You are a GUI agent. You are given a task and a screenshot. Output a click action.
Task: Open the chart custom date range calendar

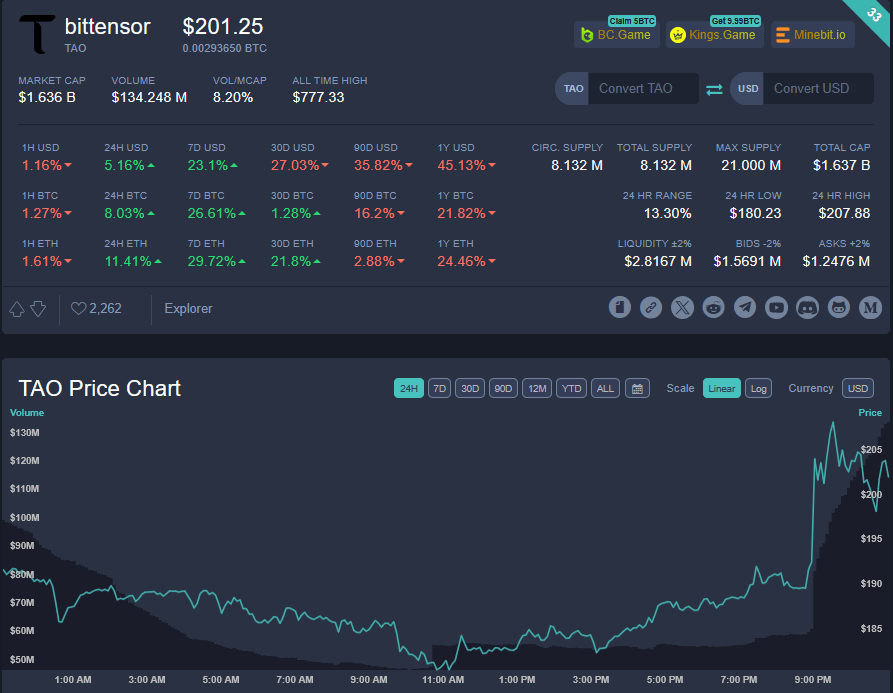pos(637,388)
